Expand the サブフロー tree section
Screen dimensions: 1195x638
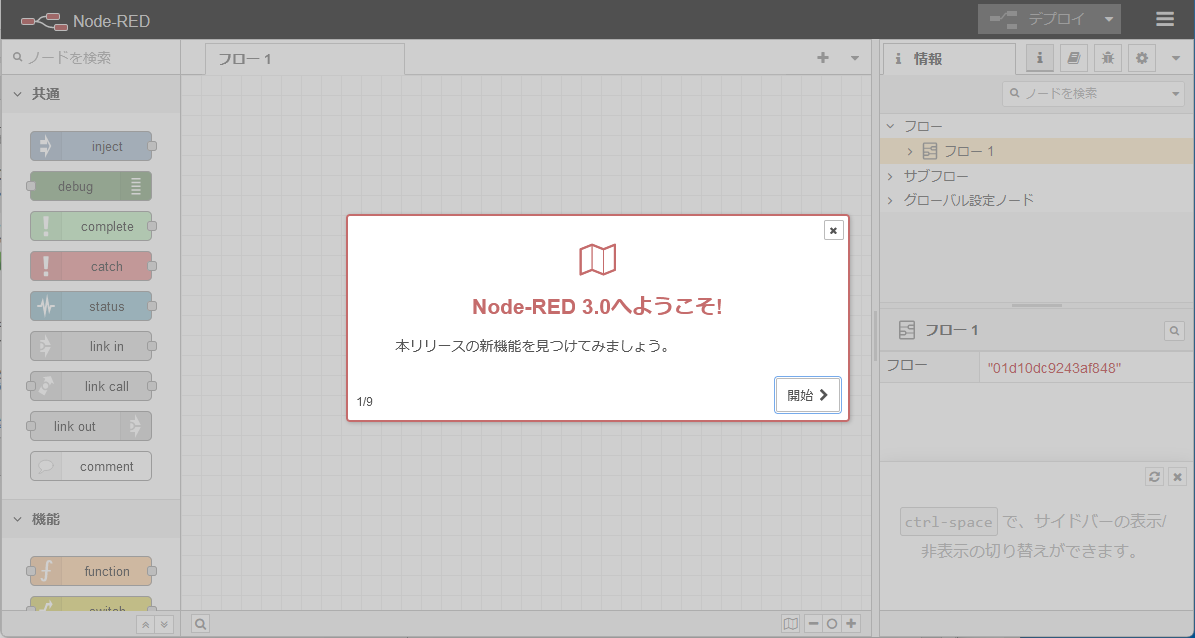(x=890, y=176)
